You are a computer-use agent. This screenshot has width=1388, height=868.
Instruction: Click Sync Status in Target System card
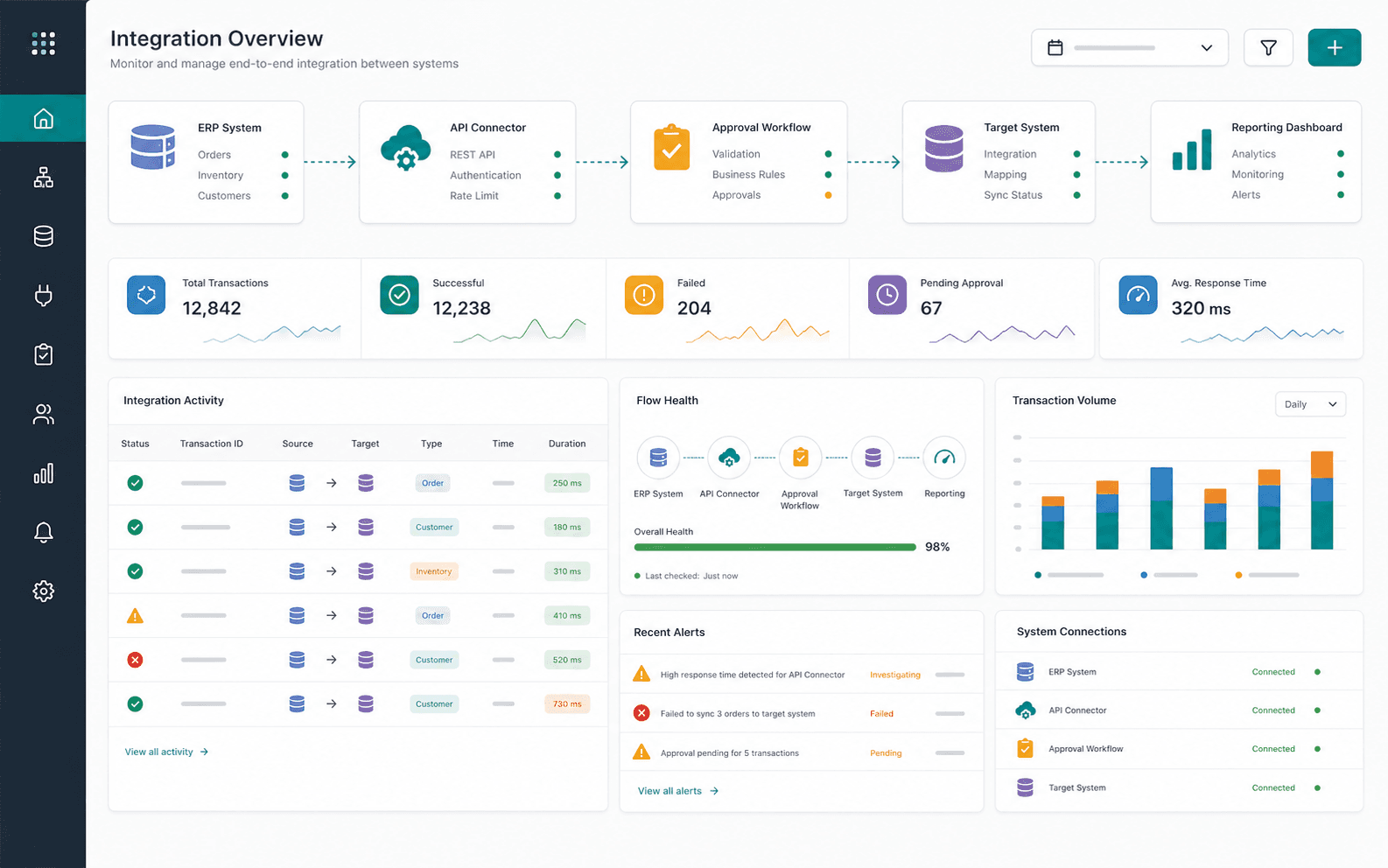(1013, 195)
